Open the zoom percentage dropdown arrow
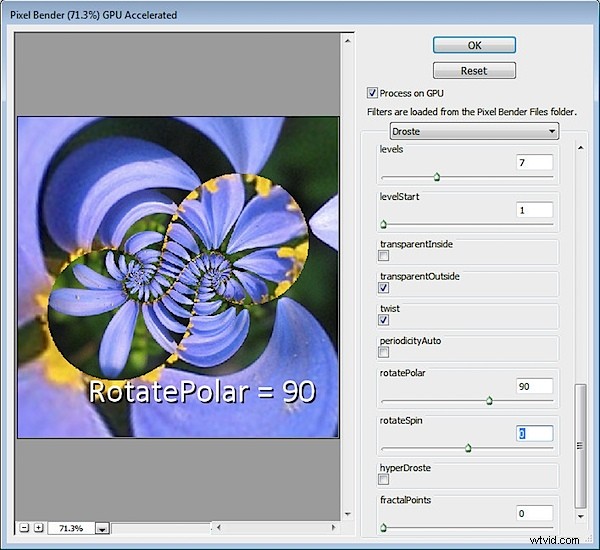The width and height of the screenshot is (600, 550). (x=102, y=529)
